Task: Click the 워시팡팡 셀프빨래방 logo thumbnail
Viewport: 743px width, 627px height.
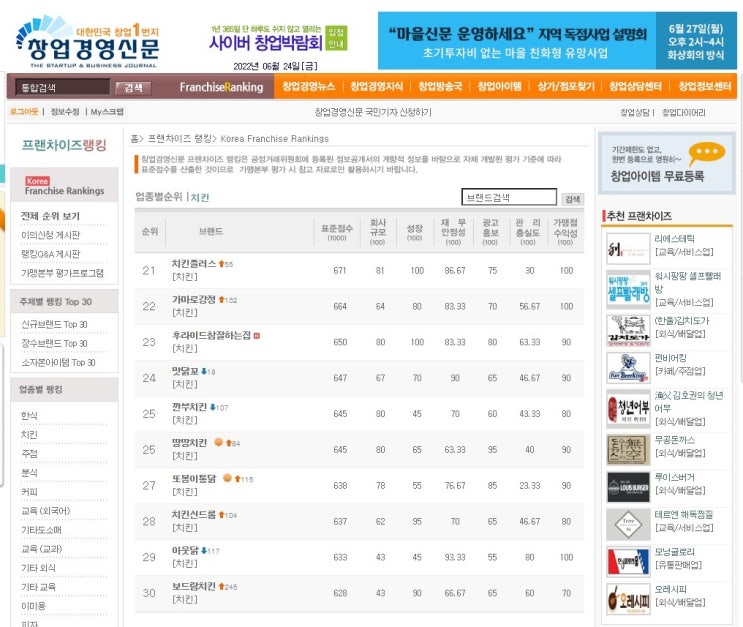Action: click(628, 290)
